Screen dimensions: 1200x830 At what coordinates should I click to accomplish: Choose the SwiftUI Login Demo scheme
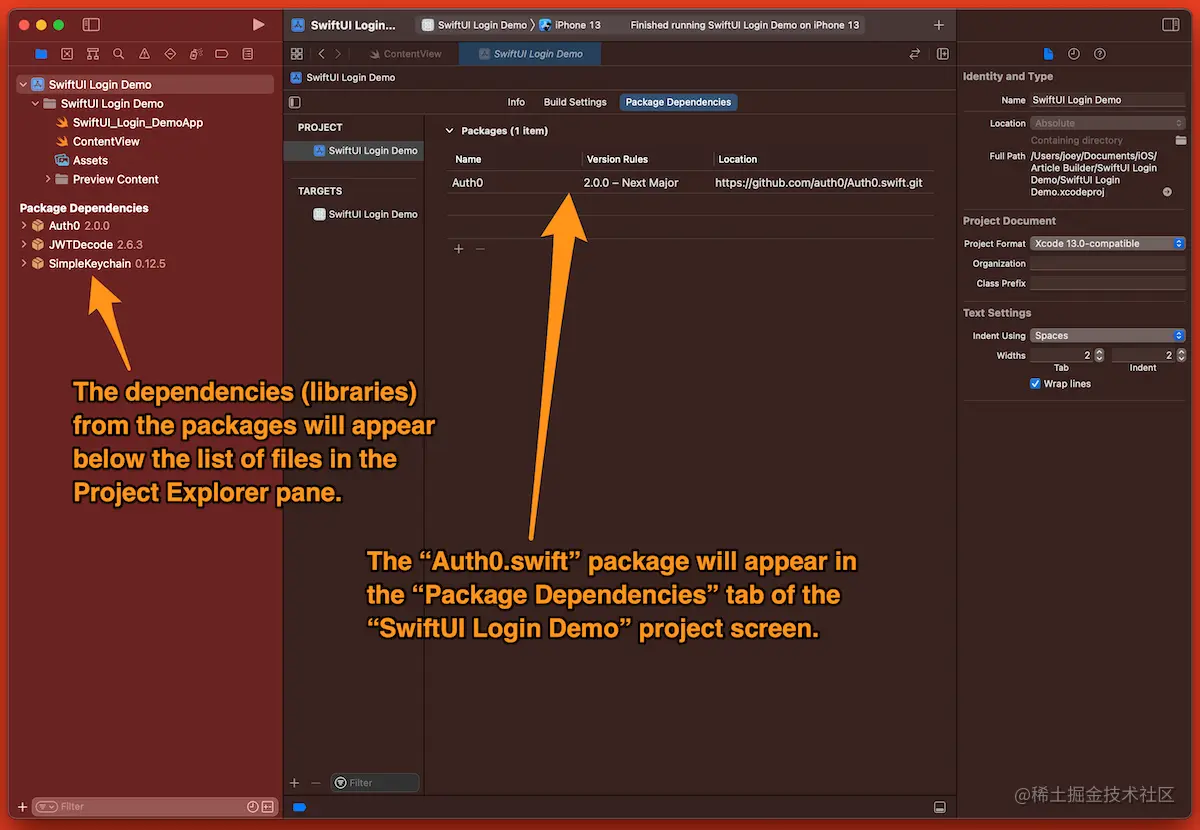click(x=474, y=25)
